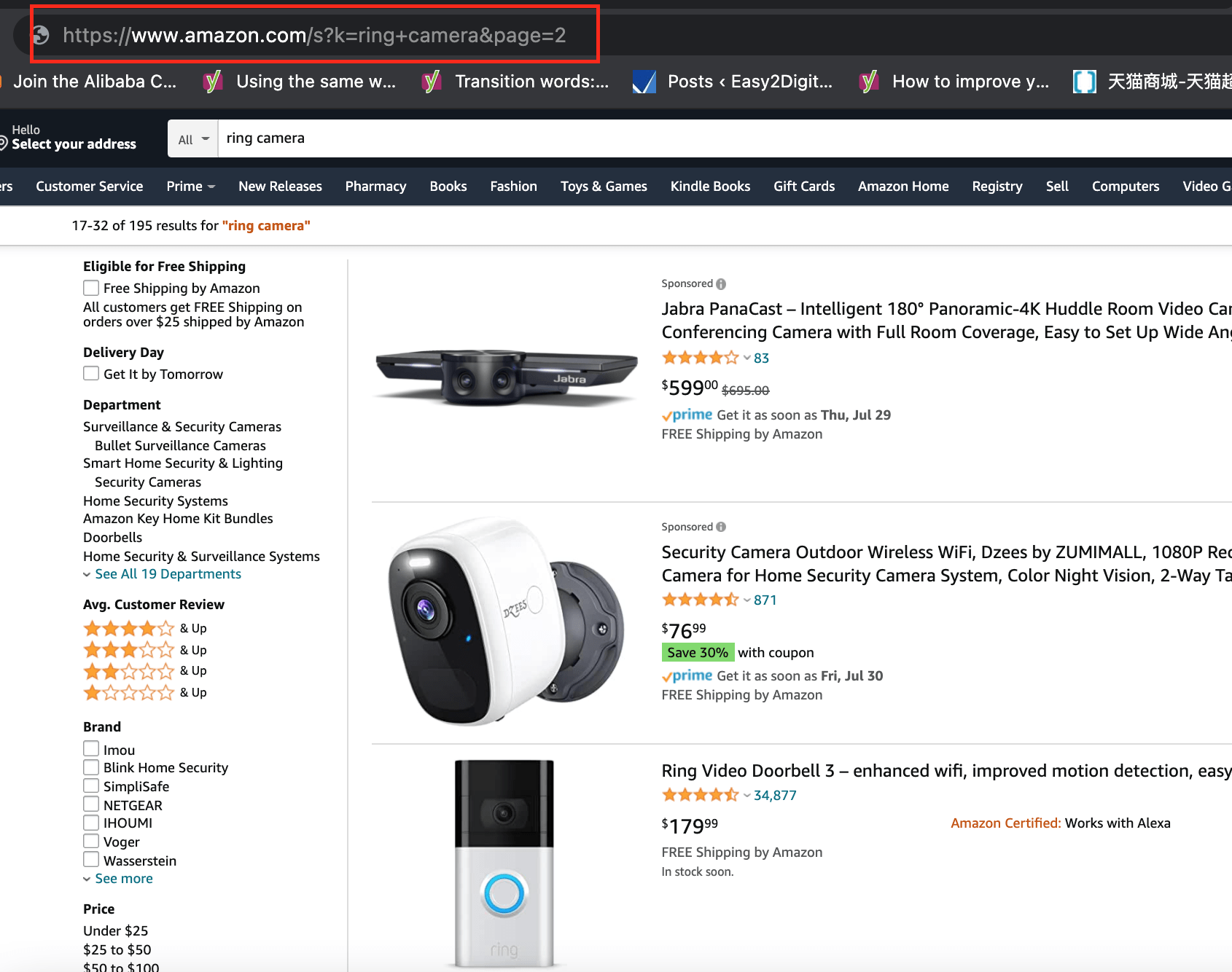The image size is (1232, 972).
Task: Select the SimpliSafe brand checkbox
Action: (x=91, y=785)
